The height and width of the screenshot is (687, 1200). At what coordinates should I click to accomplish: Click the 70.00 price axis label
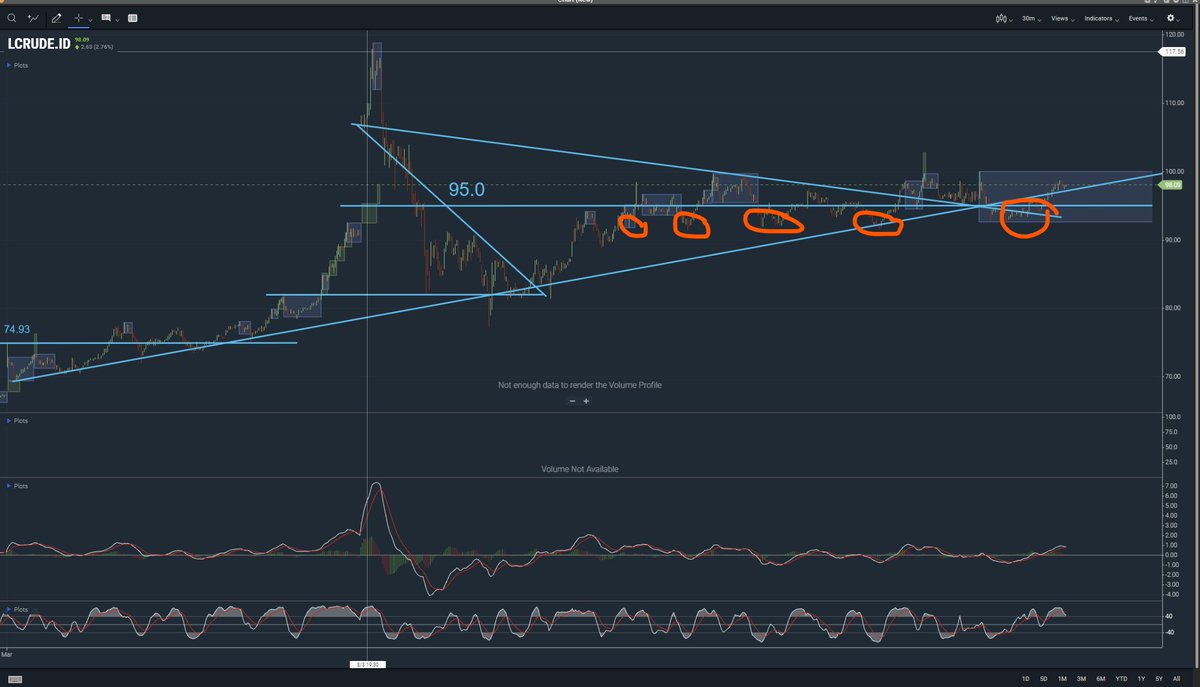click(1173, 376)
